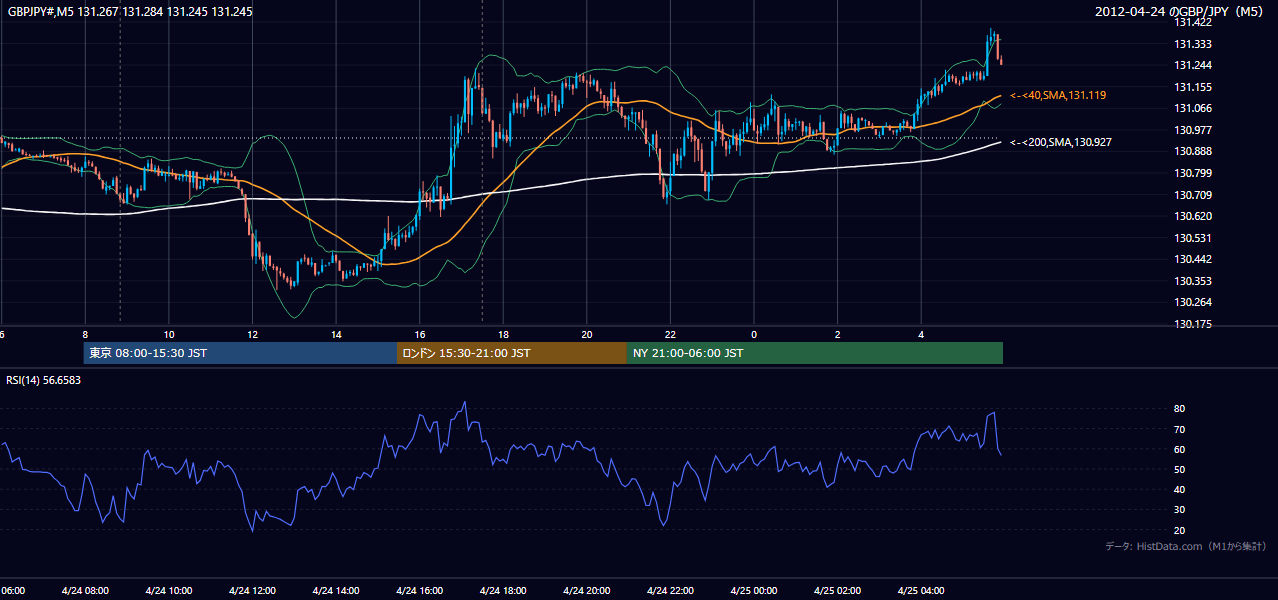Click the 4/24 22:00 time label
The height and width of the screenshot is (600, 1278).
(669, 591)
